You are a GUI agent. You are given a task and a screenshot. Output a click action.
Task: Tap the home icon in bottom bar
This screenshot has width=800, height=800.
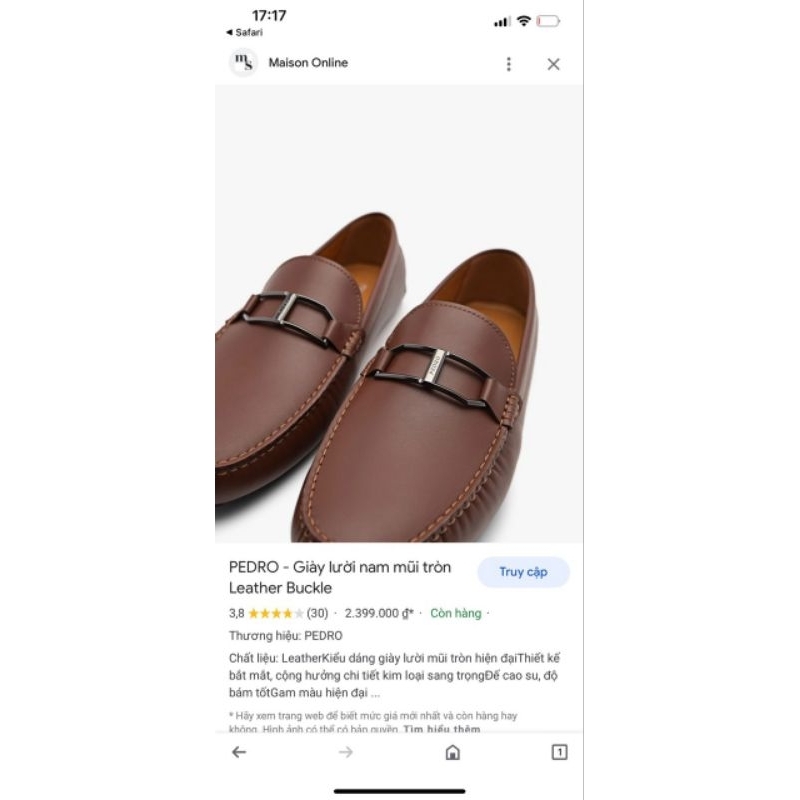coord(453,752)
